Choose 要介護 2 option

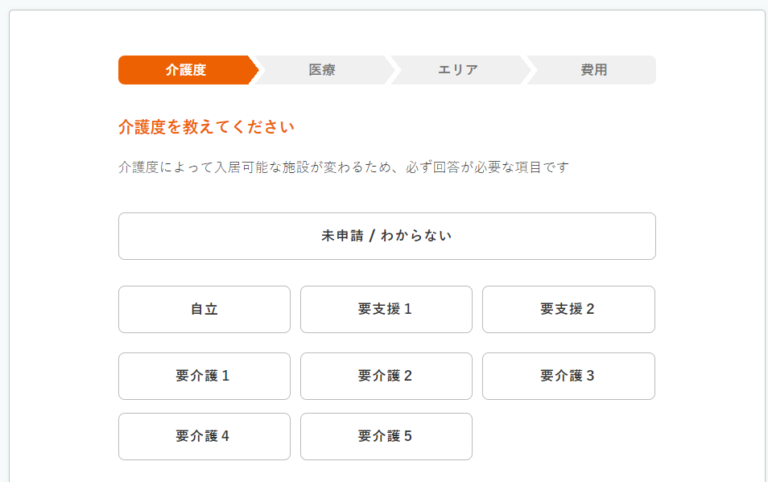click(x=386, y=376)
